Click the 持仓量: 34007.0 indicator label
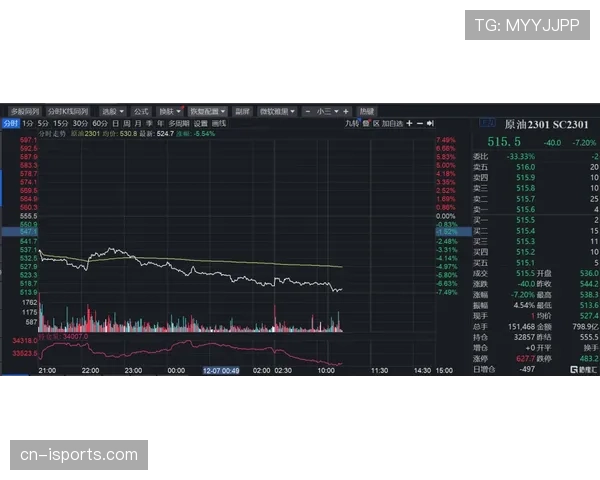This screenshot has width=600, height=480. coord(63,336)
